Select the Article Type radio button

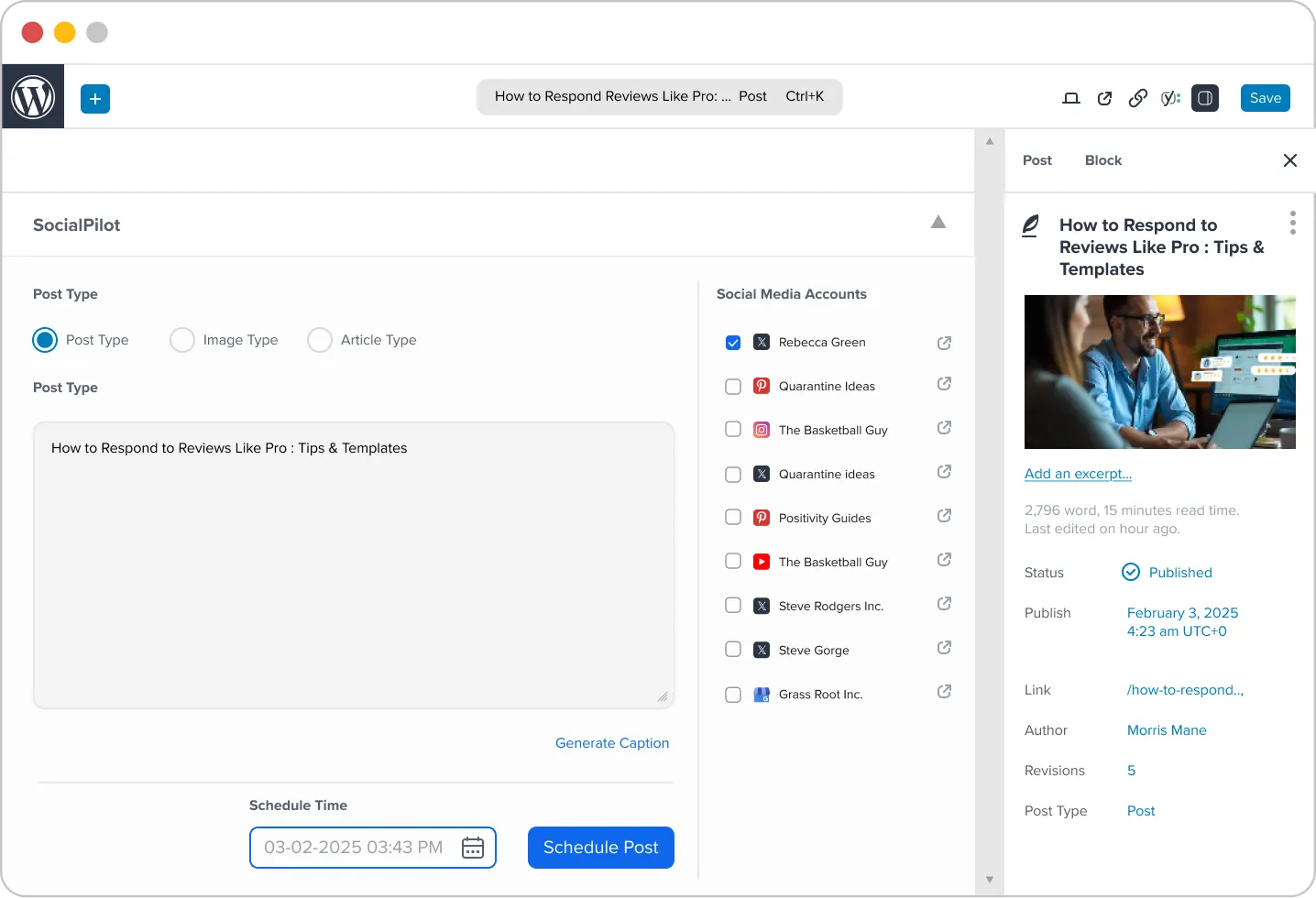pyautogui.click(x=319, y=340)
